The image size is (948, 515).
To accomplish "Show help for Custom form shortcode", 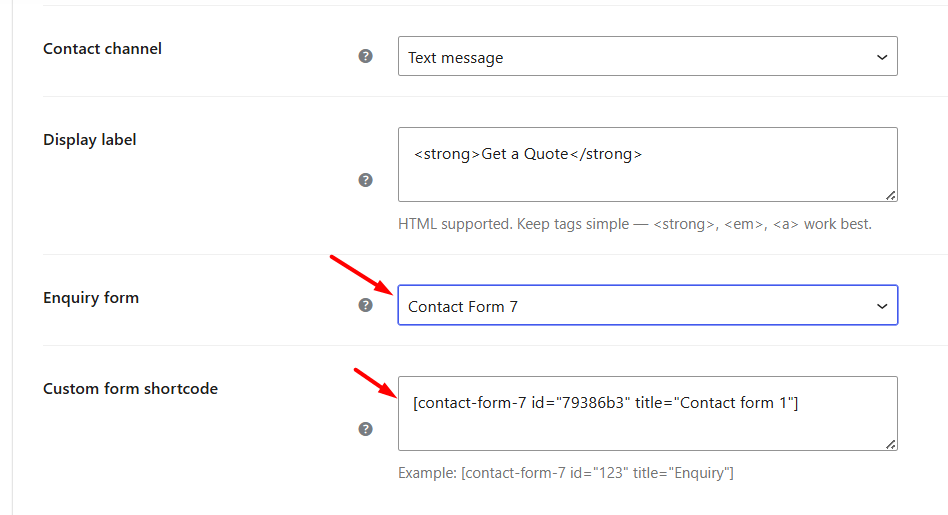I will tap(365, 429).
